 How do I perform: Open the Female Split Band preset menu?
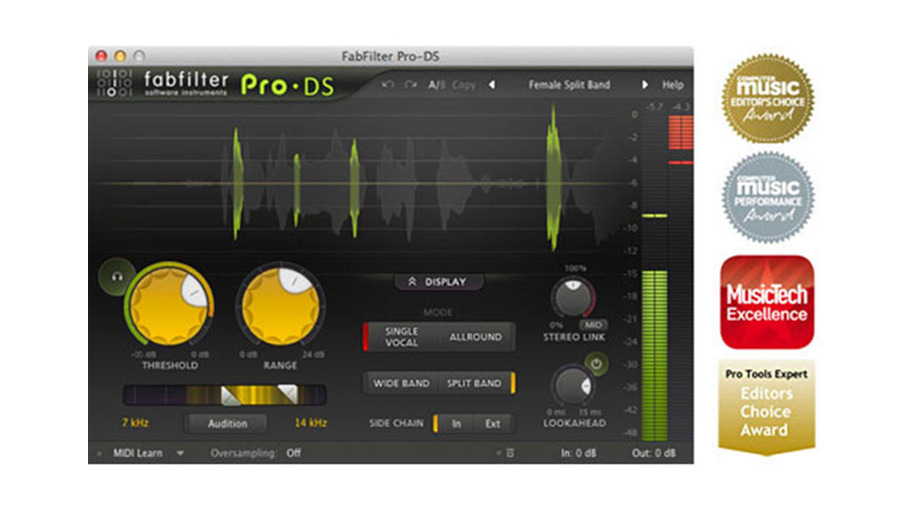(569, 85)
